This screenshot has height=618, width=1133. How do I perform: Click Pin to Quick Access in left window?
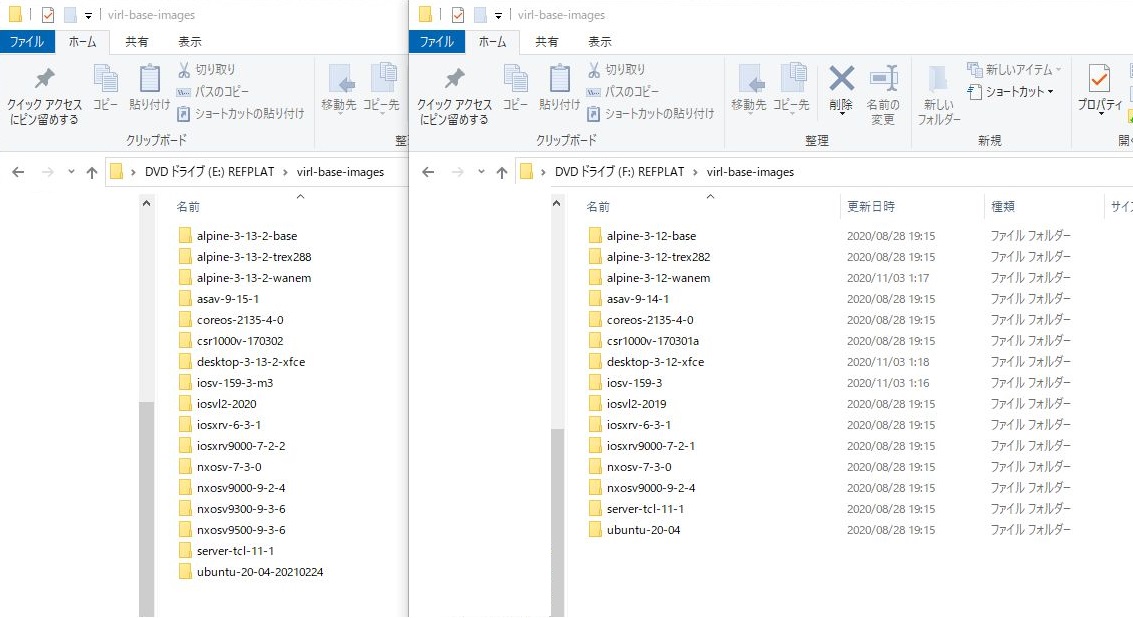coord(44,96)
